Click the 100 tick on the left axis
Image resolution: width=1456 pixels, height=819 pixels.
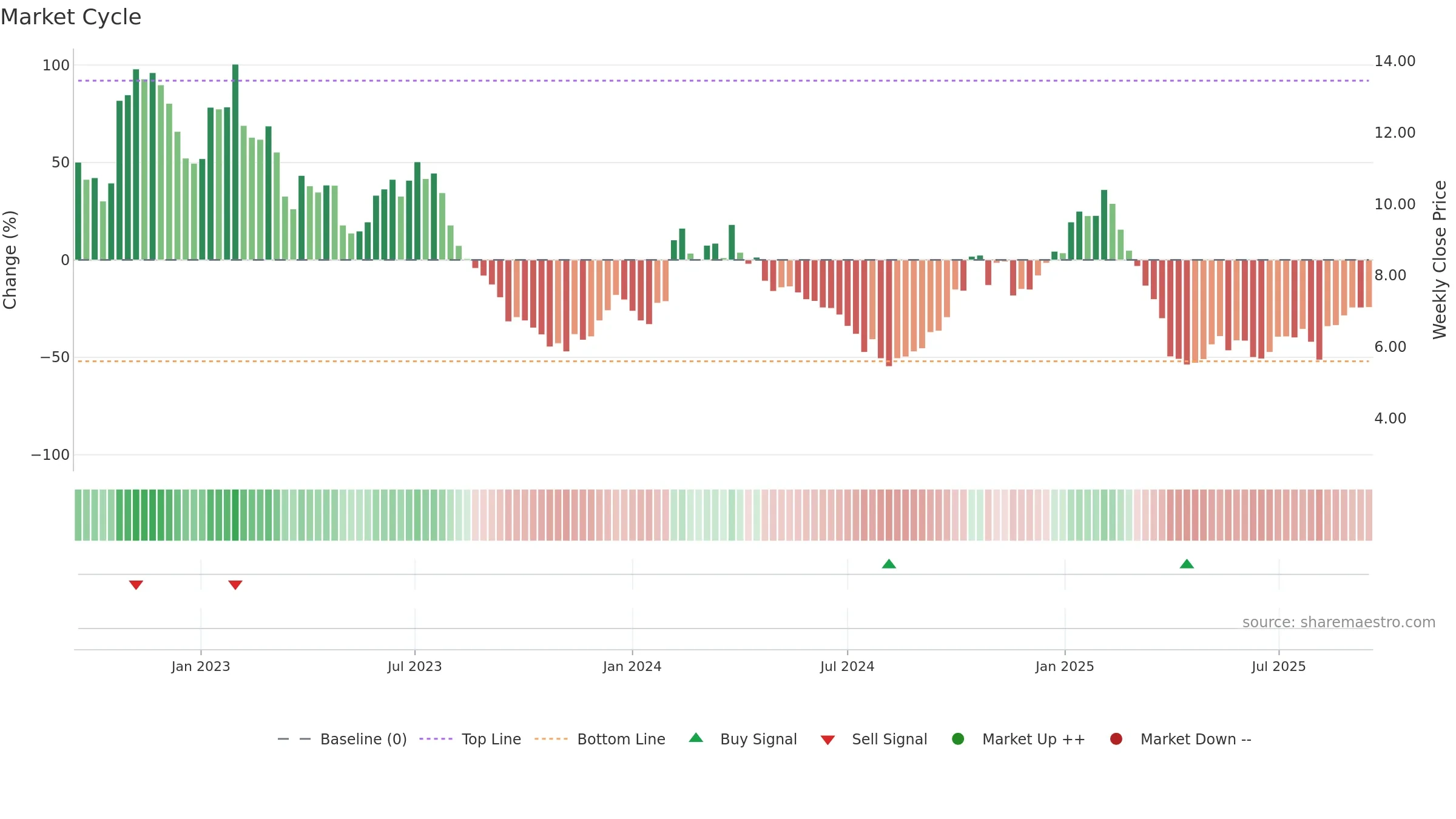[56, 66]
